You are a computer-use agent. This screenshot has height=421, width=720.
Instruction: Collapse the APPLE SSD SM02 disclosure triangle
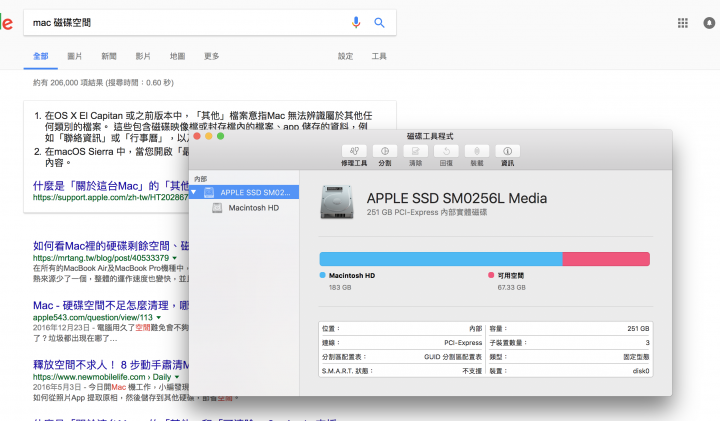tap(194, 192)
